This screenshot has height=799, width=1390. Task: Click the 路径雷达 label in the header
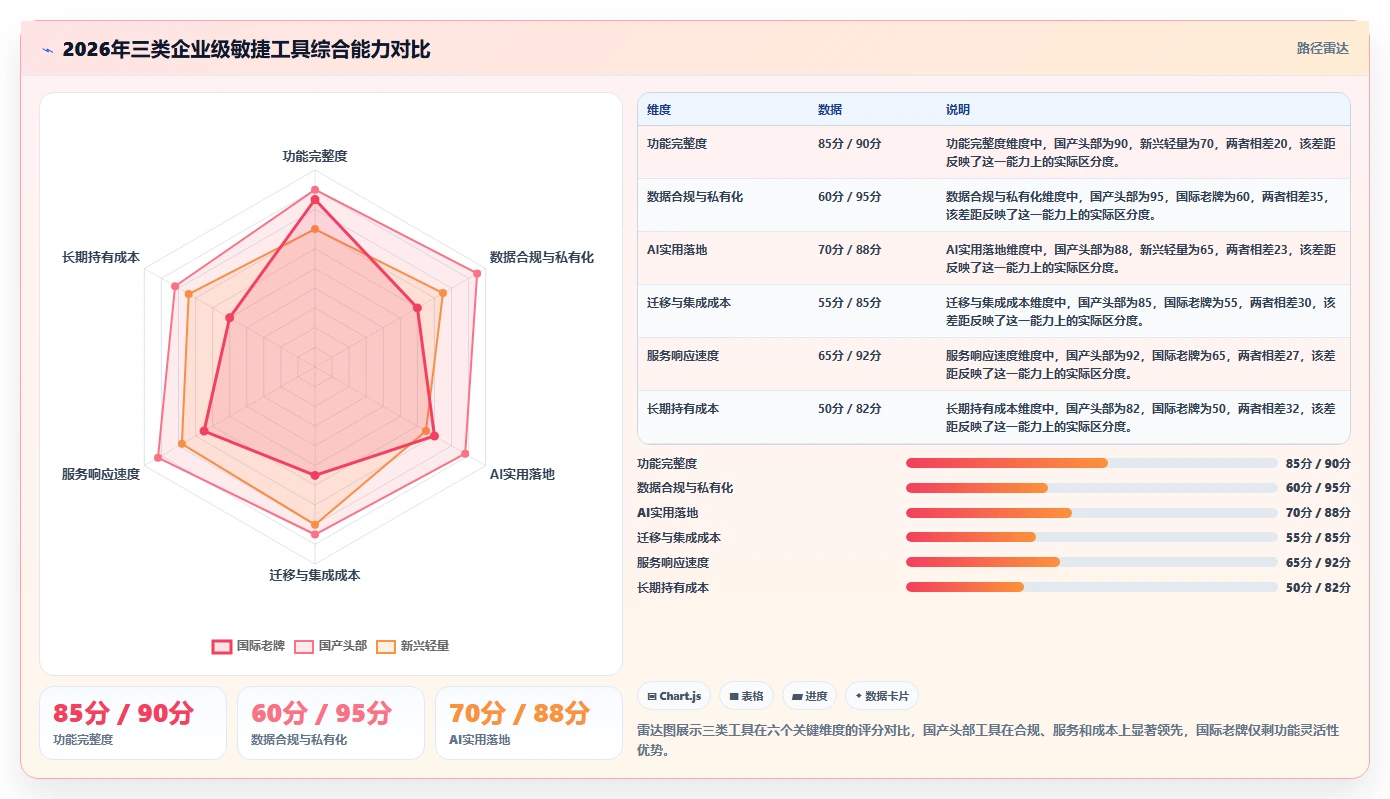1323,48
